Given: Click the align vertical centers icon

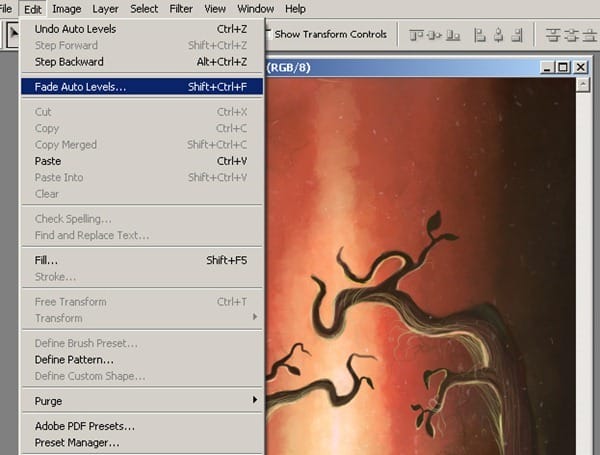Looking at the screenshot, I should pos(433,35).
